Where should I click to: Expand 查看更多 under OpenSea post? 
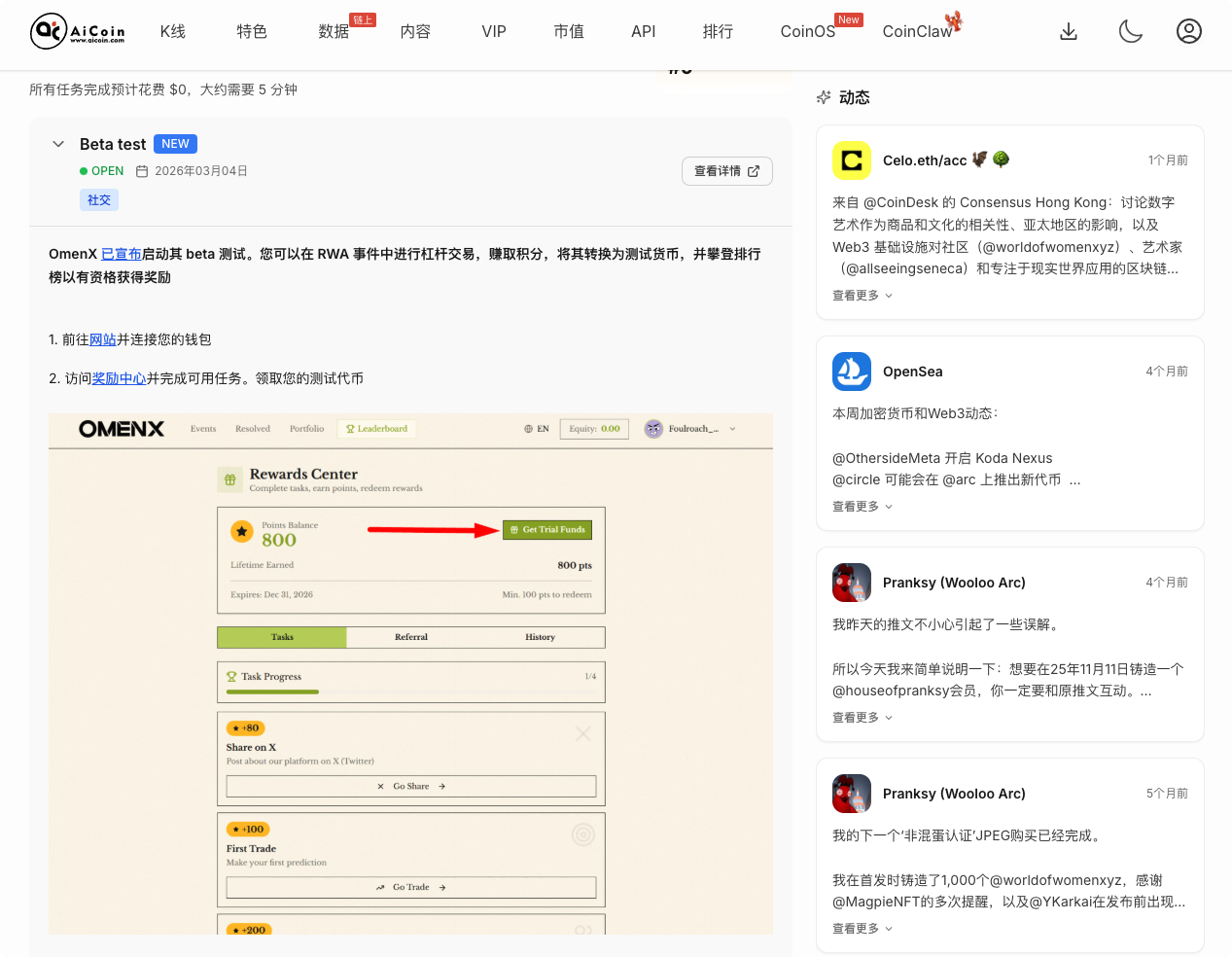coord(862,507)
